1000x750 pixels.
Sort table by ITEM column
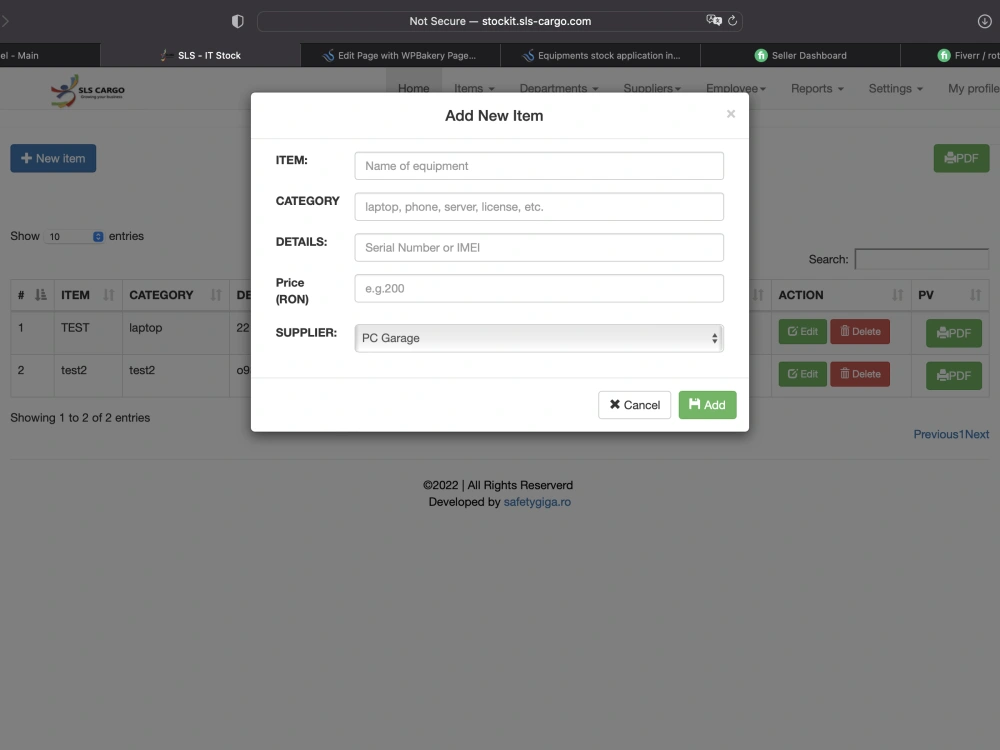click(88, 295)
